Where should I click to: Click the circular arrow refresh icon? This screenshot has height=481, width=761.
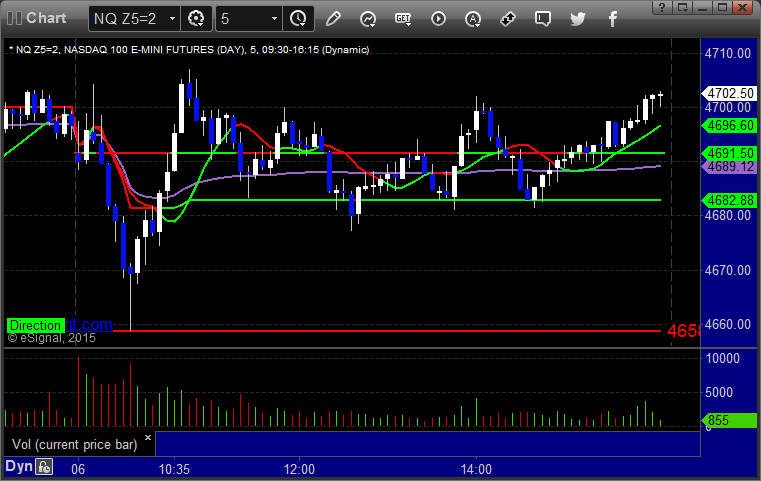[367, 18]
